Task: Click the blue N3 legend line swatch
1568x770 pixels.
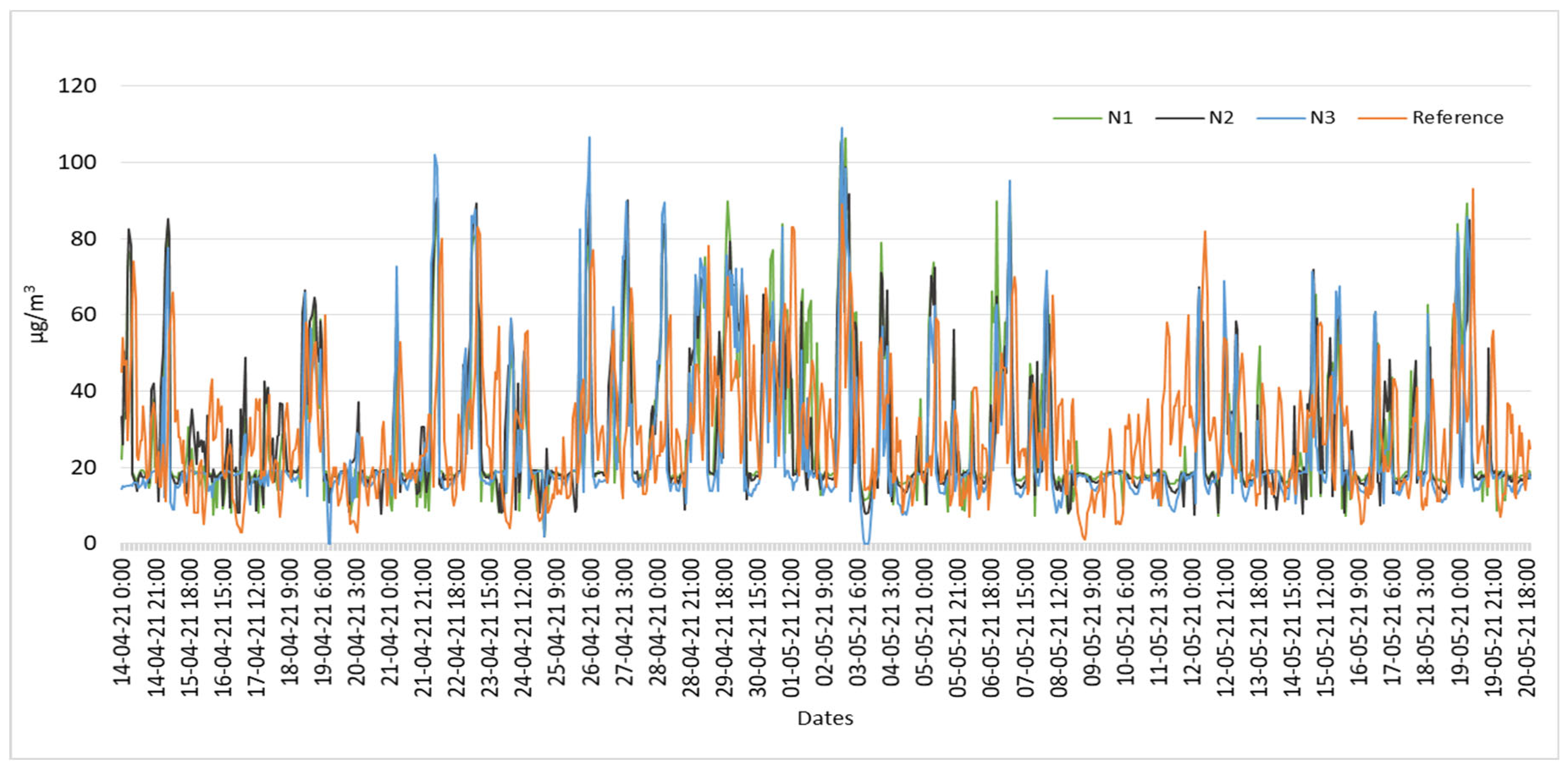Action: tap(1281, 118)
